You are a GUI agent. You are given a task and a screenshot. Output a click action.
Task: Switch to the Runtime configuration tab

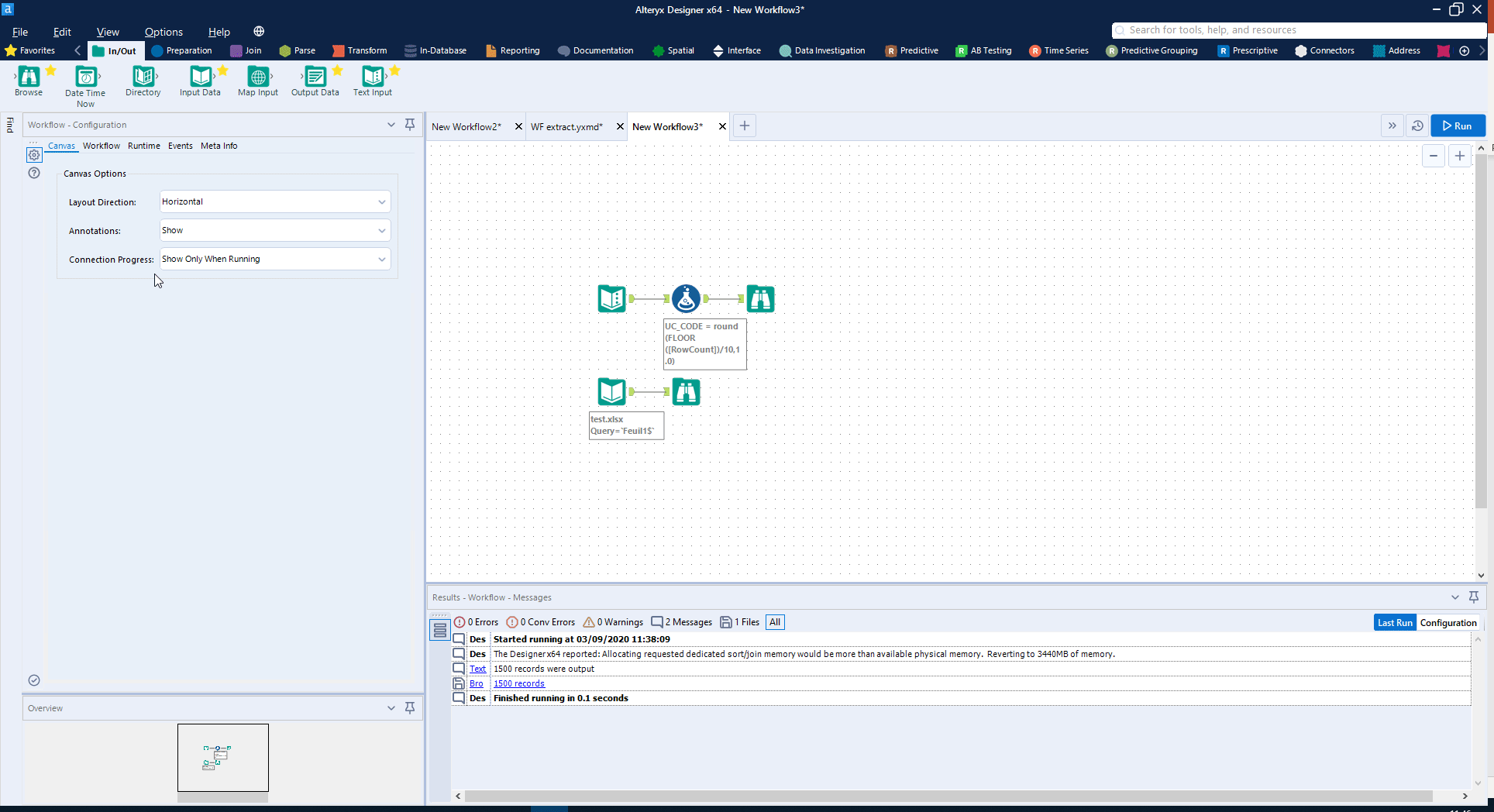tap(144, 146)
